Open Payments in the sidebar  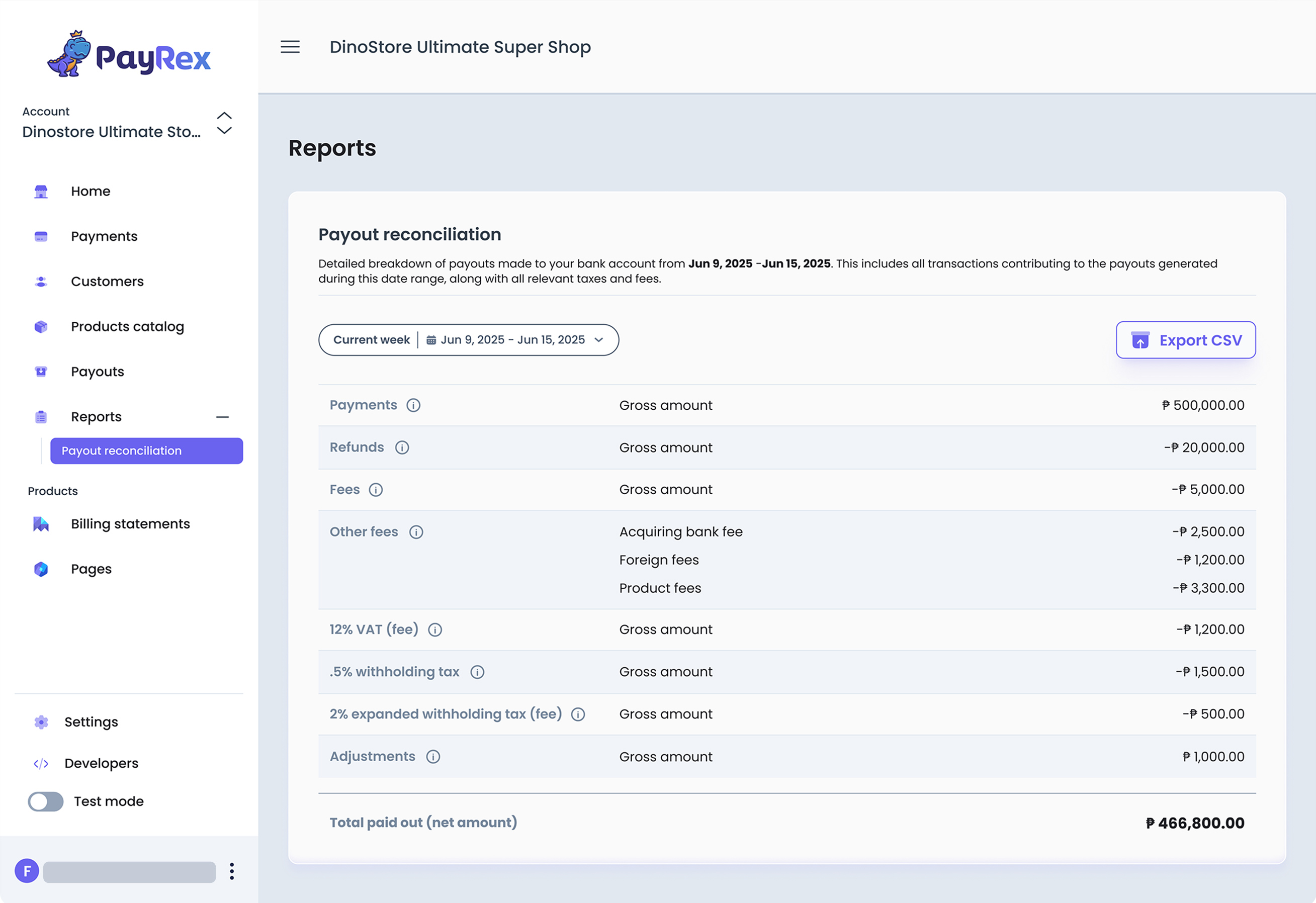coord(104,237)
